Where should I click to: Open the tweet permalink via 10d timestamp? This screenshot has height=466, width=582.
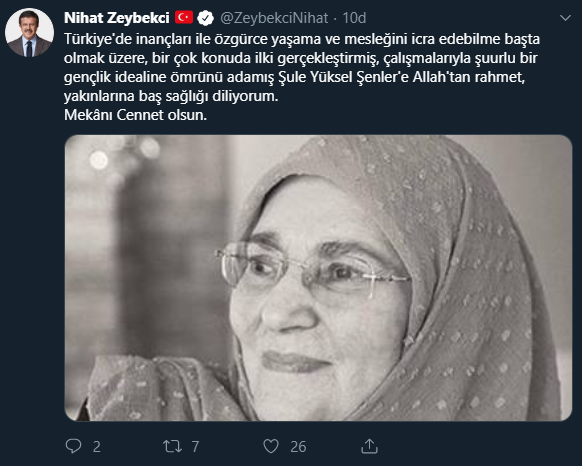[354, 18]
